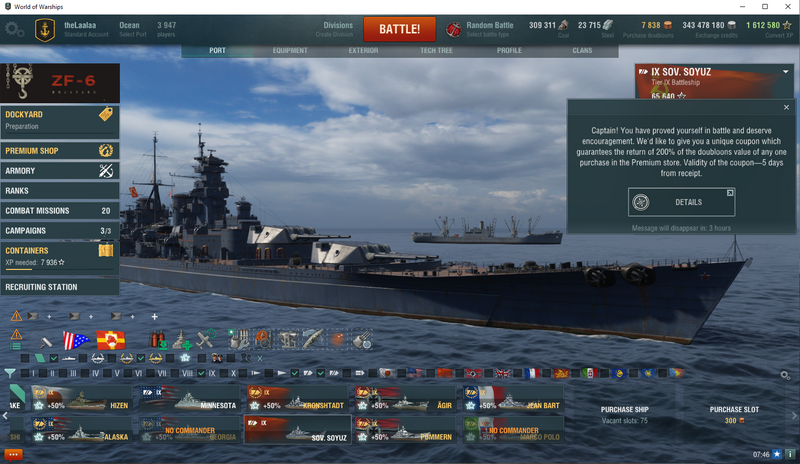
Task: Select the Jean Bart ship card
Action: (513, 398)
